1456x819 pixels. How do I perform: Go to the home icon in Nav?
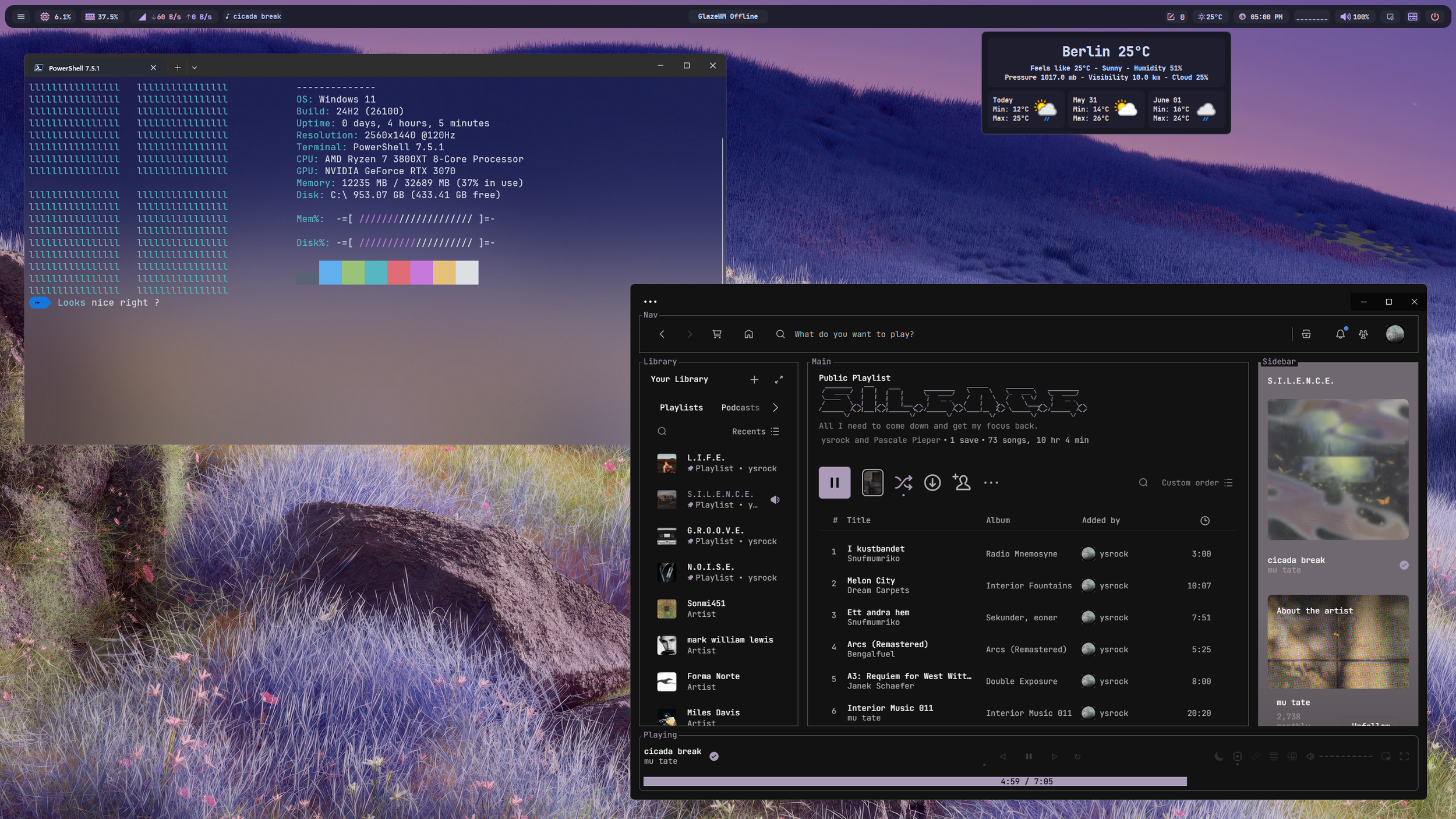tap(748, 334)
